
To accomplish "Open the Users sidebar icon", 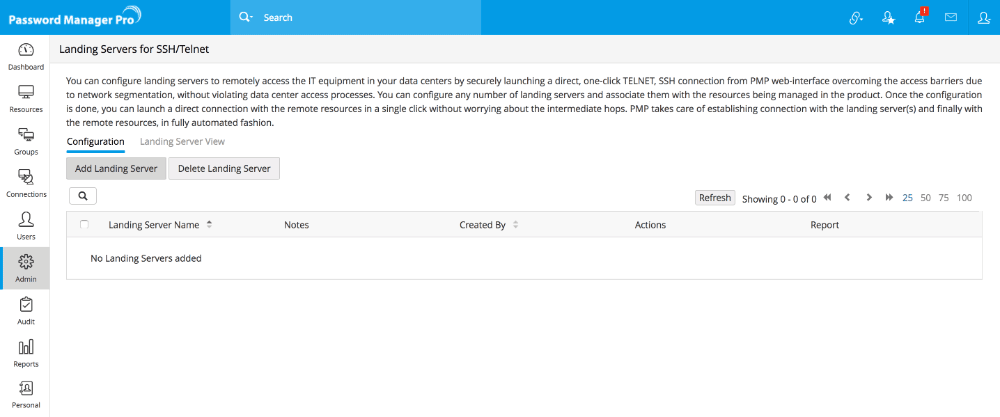I will point(26,219).
